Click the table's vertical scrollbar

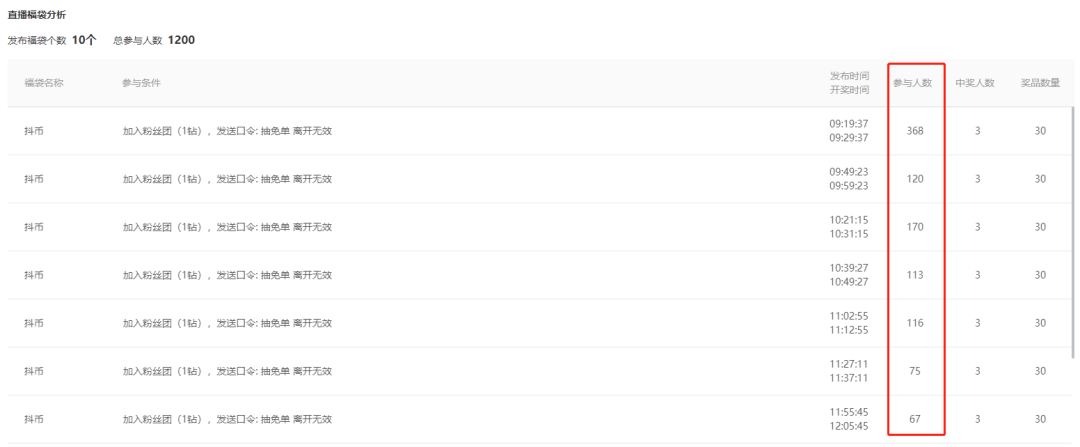point(1074,233)
